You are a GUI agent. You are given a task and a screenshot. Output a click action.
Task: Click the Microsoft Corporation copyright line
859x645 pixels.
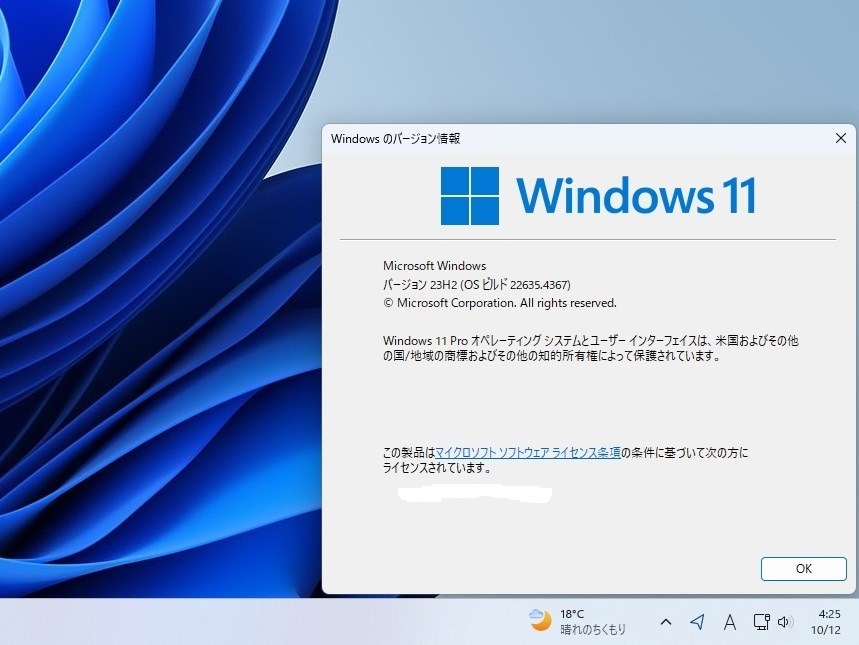coord(500,303)
